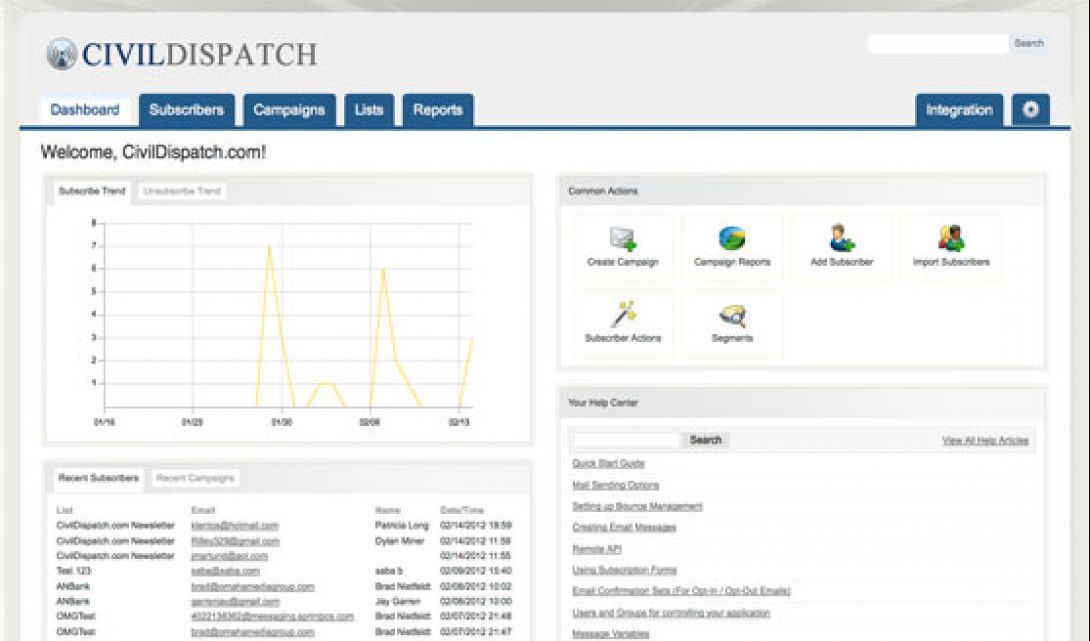The height and width of the screenshot is (641, 1090).
Task: Open the Remote API help link
Action: (596, 549)
